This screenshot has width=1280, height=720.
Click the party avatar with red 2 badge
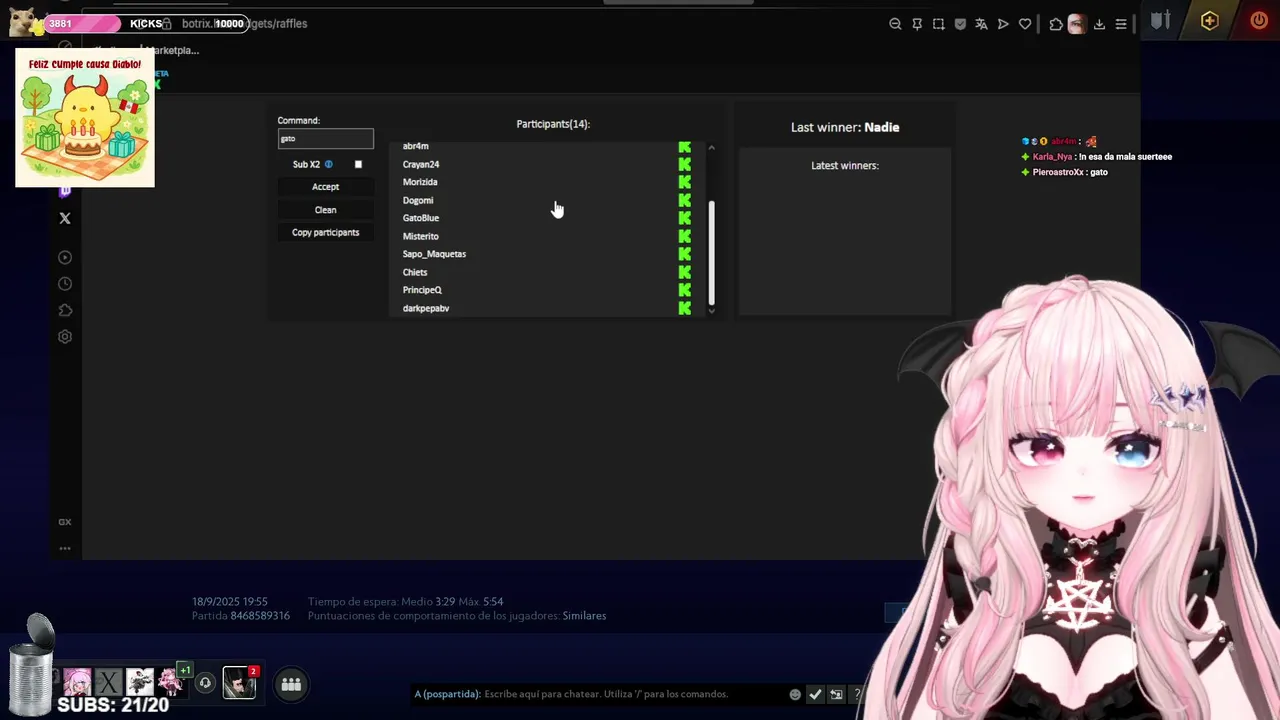tap(239, 683)
